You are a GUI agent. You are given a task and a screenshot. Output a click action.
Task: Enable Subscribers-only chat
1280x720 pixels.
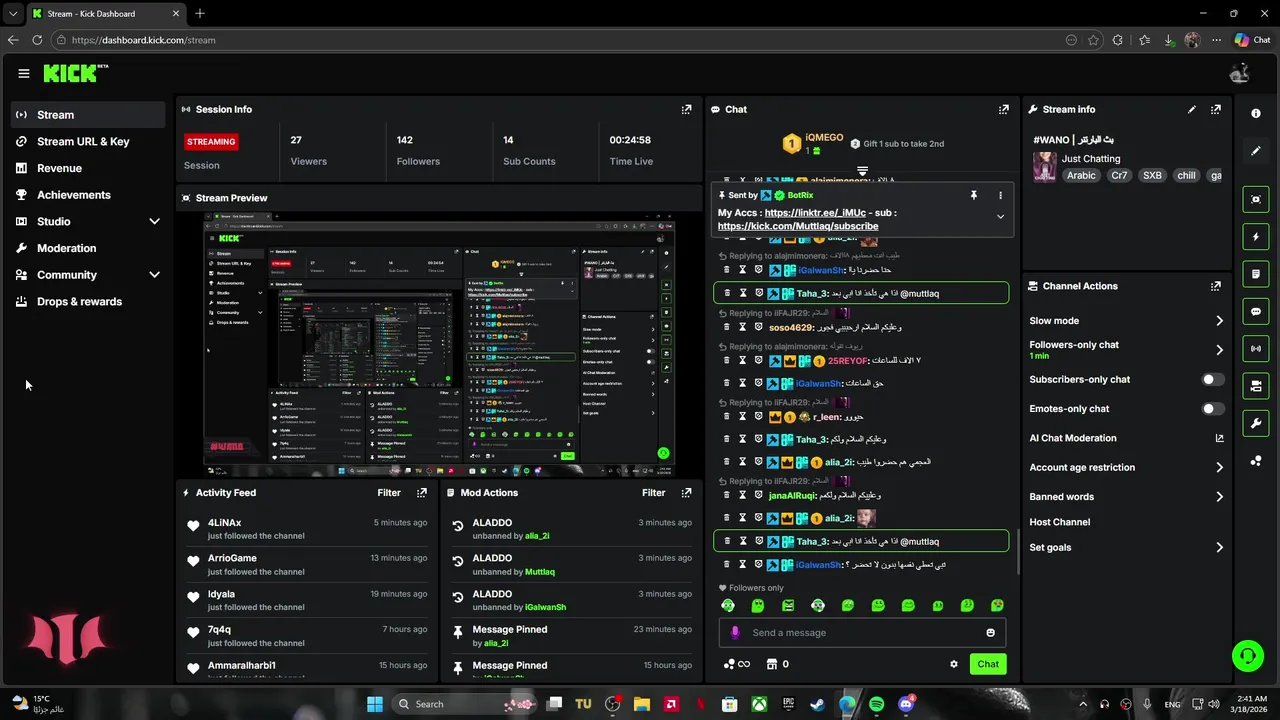click(1212, 379)
